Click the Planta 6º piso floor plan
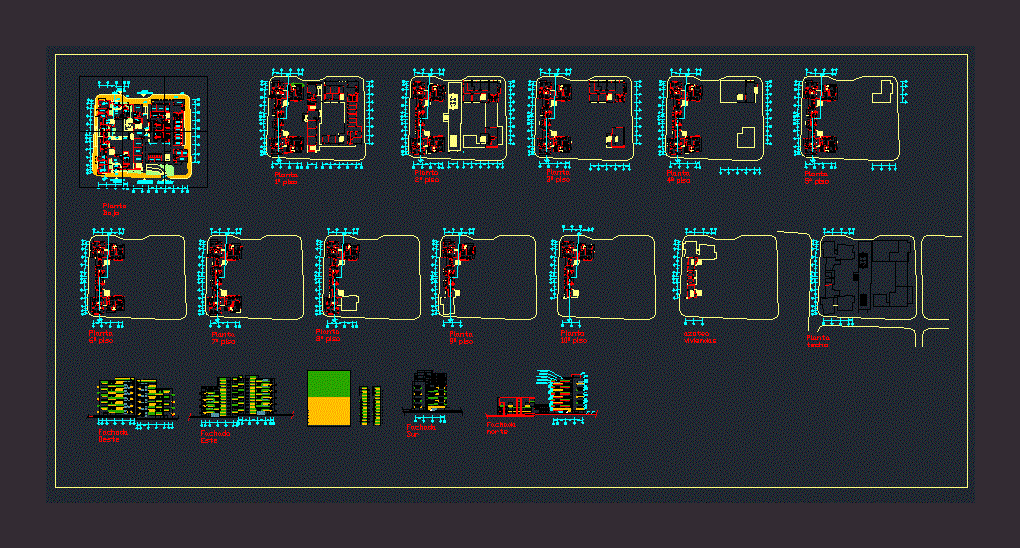This screenshot has width=1020, height=548. click(135, 276)
